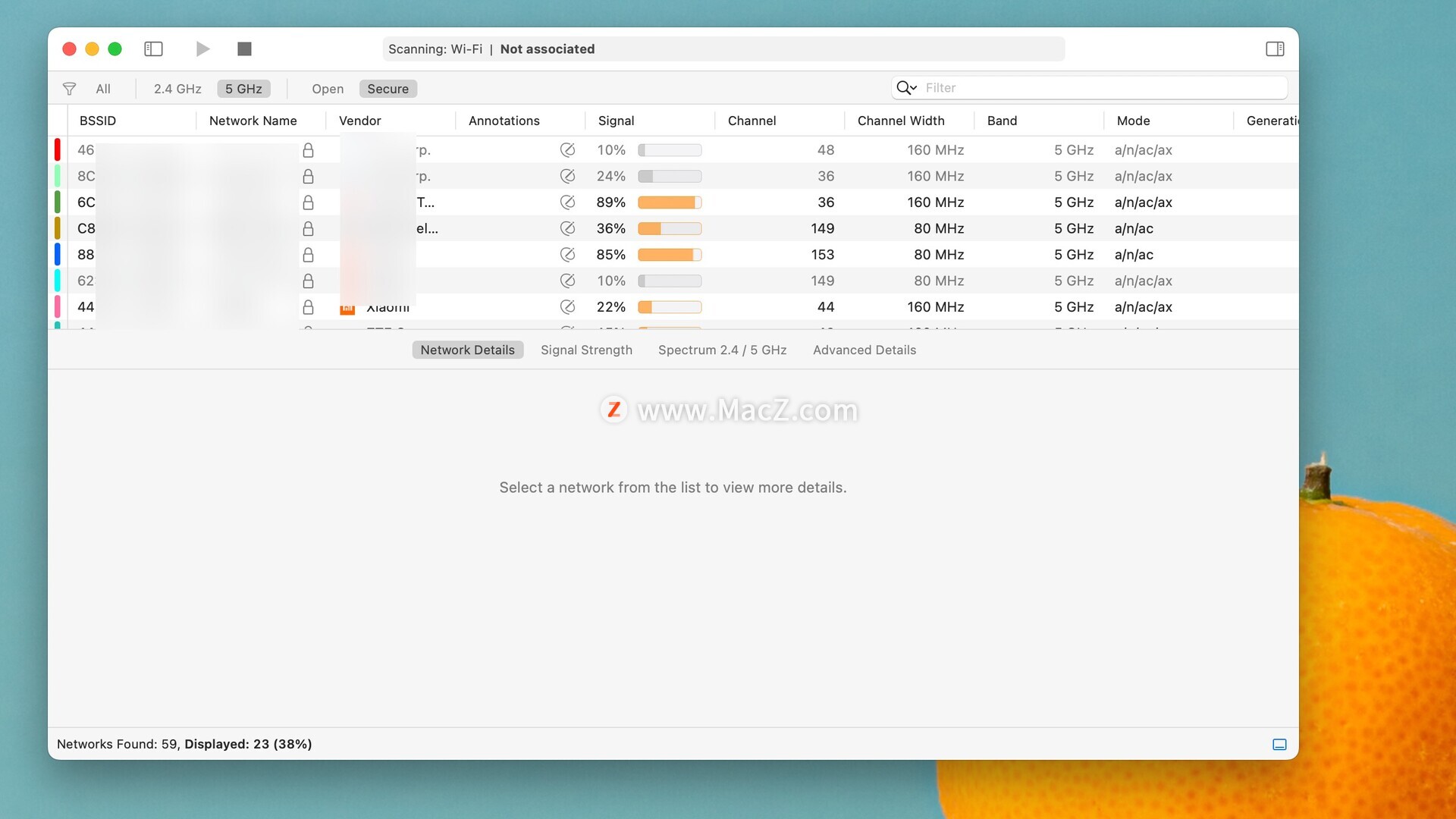Sort by the BSSID column header
Image resolution: width=1456 pixels, height=819 pixels.
click(x=98, y=121)
